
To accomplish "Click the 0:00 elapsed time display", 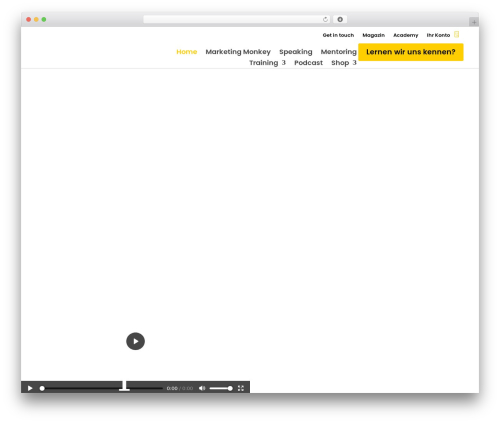I will click(172, 388).
